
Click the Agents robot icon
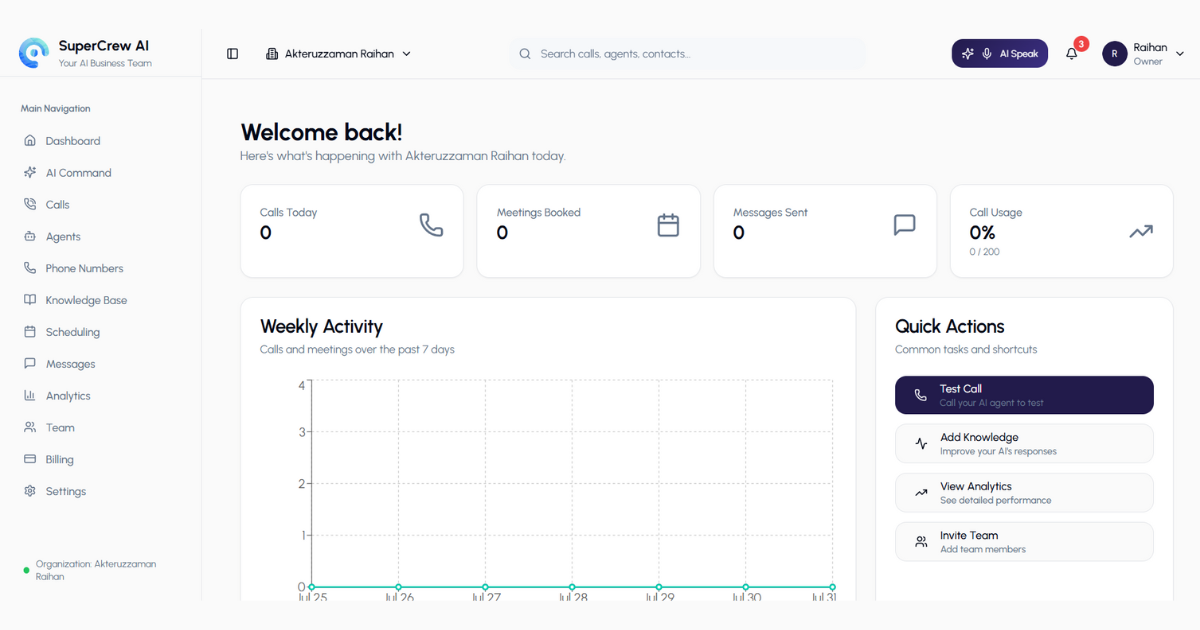click(x=30, y=236)
